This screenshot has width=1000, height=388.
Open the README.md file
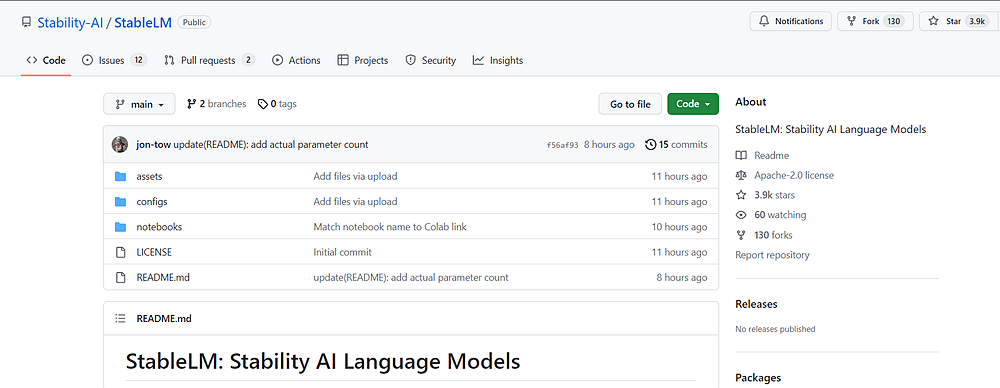163,278
